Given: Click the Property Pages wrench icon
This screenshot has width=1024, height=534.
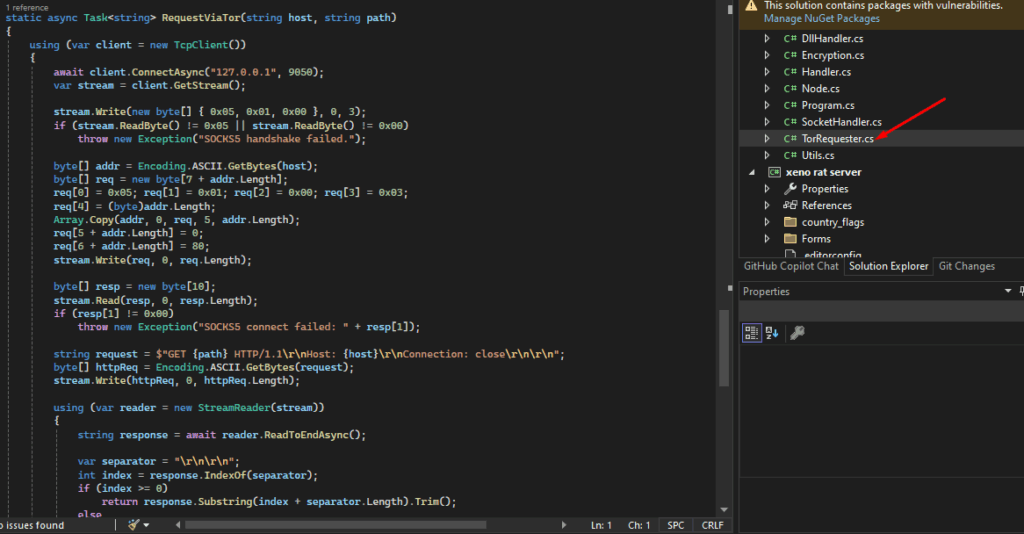Looking at the screenshot, I should 797,333.
